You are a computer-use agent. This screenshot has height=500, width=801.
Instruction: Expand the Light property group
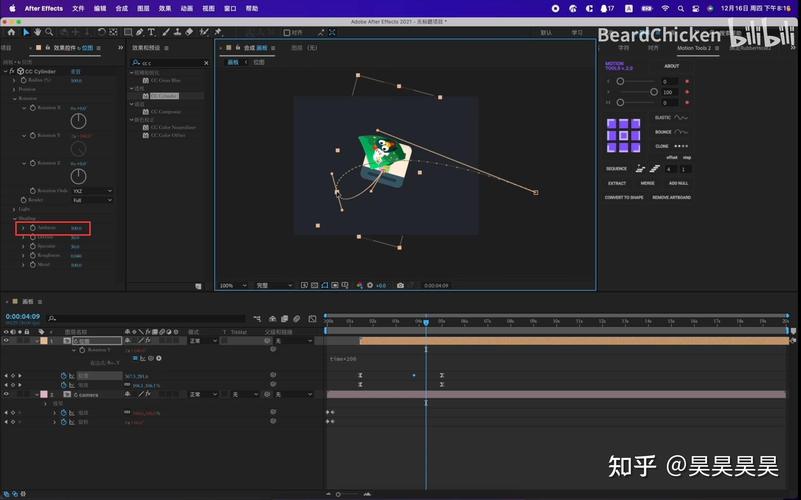pos(14,209)
